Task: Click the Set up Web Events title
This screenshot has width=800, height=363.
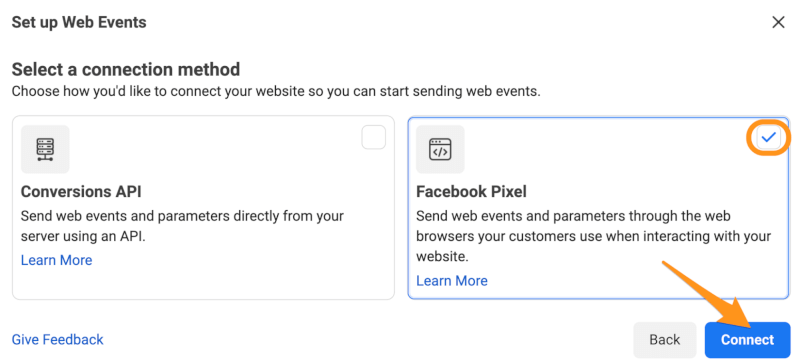Action: coord(79,22)
